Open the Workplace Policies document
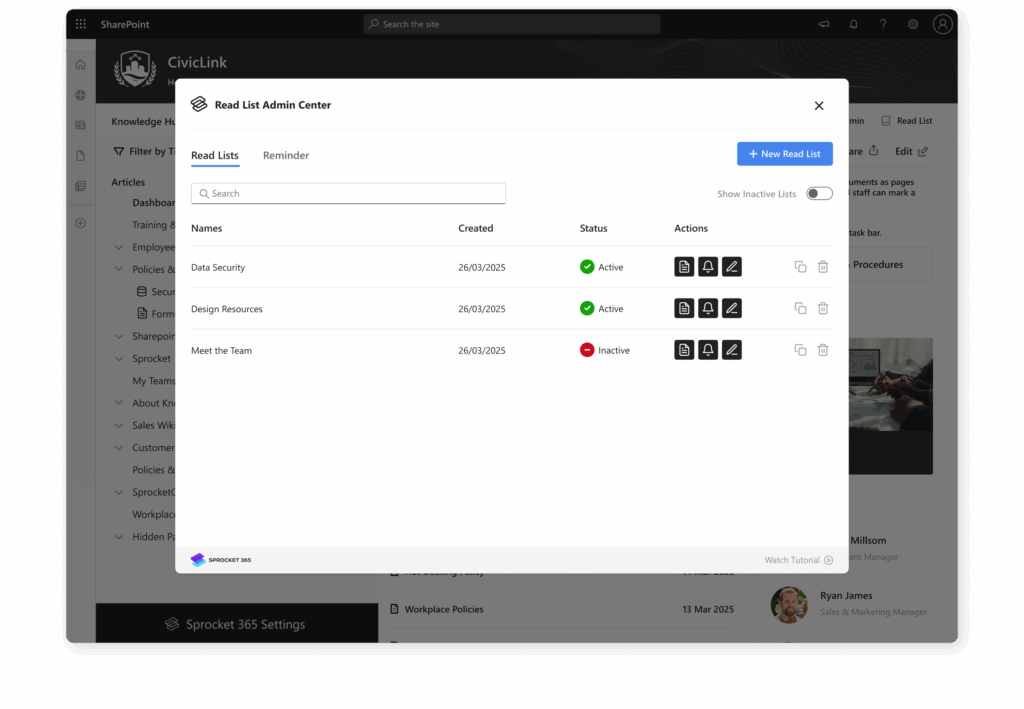 point(443,609)
